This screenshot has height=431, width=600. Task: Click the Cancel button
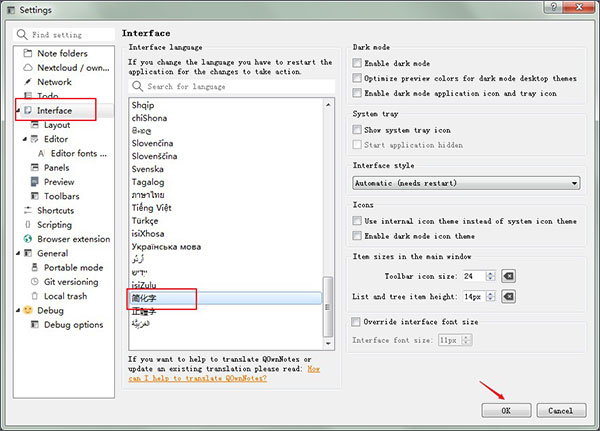(561, 410)
